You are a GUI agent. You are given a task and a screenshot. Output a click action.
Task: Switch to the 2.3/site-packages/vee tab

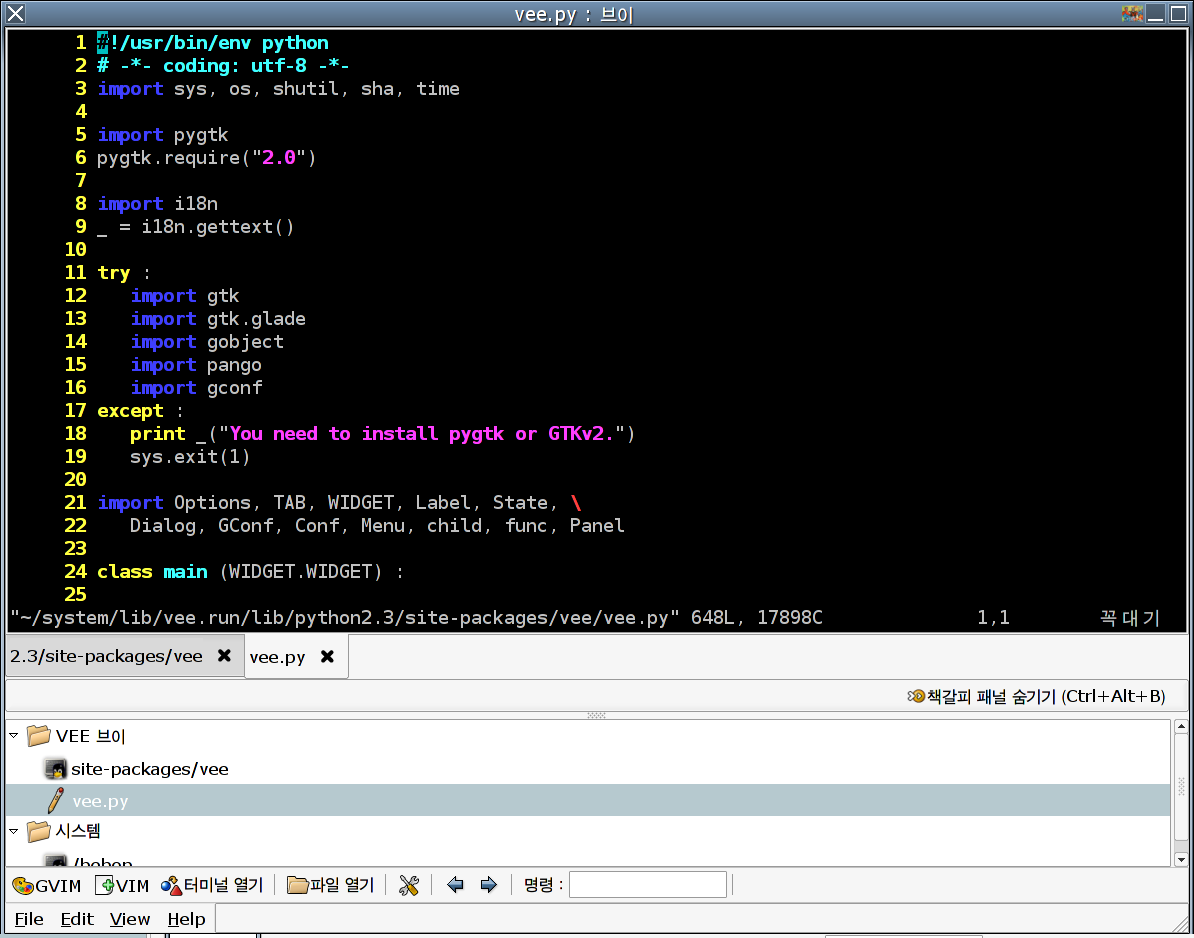pos(106,656)
